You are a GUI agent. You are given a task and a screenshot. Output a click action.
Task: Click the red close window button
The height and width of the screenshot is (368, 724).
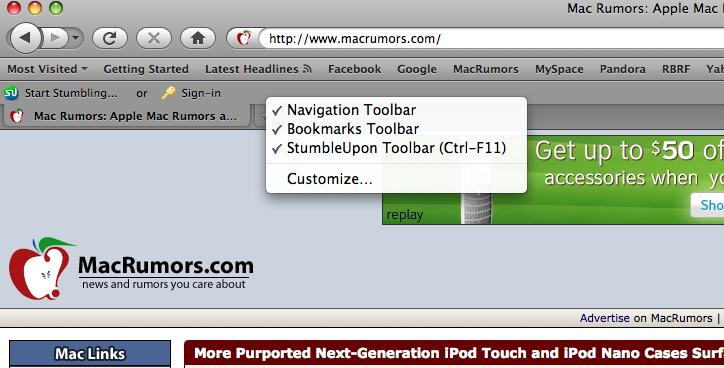click(x=14, y=8)
